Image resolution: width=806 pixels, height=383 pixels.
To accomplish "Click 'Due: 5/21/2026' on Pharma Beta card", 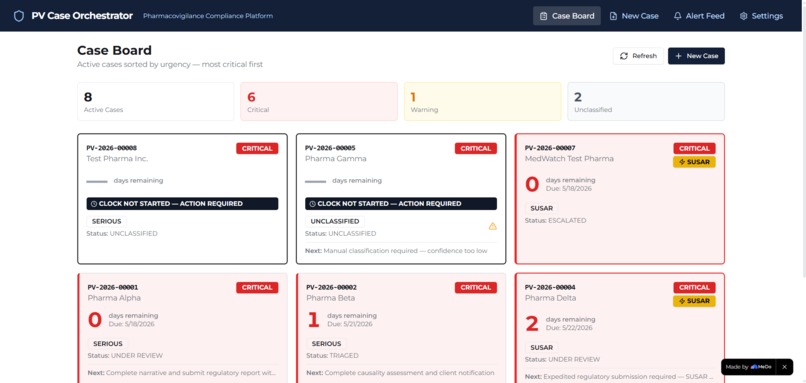I will coord(350,324).
